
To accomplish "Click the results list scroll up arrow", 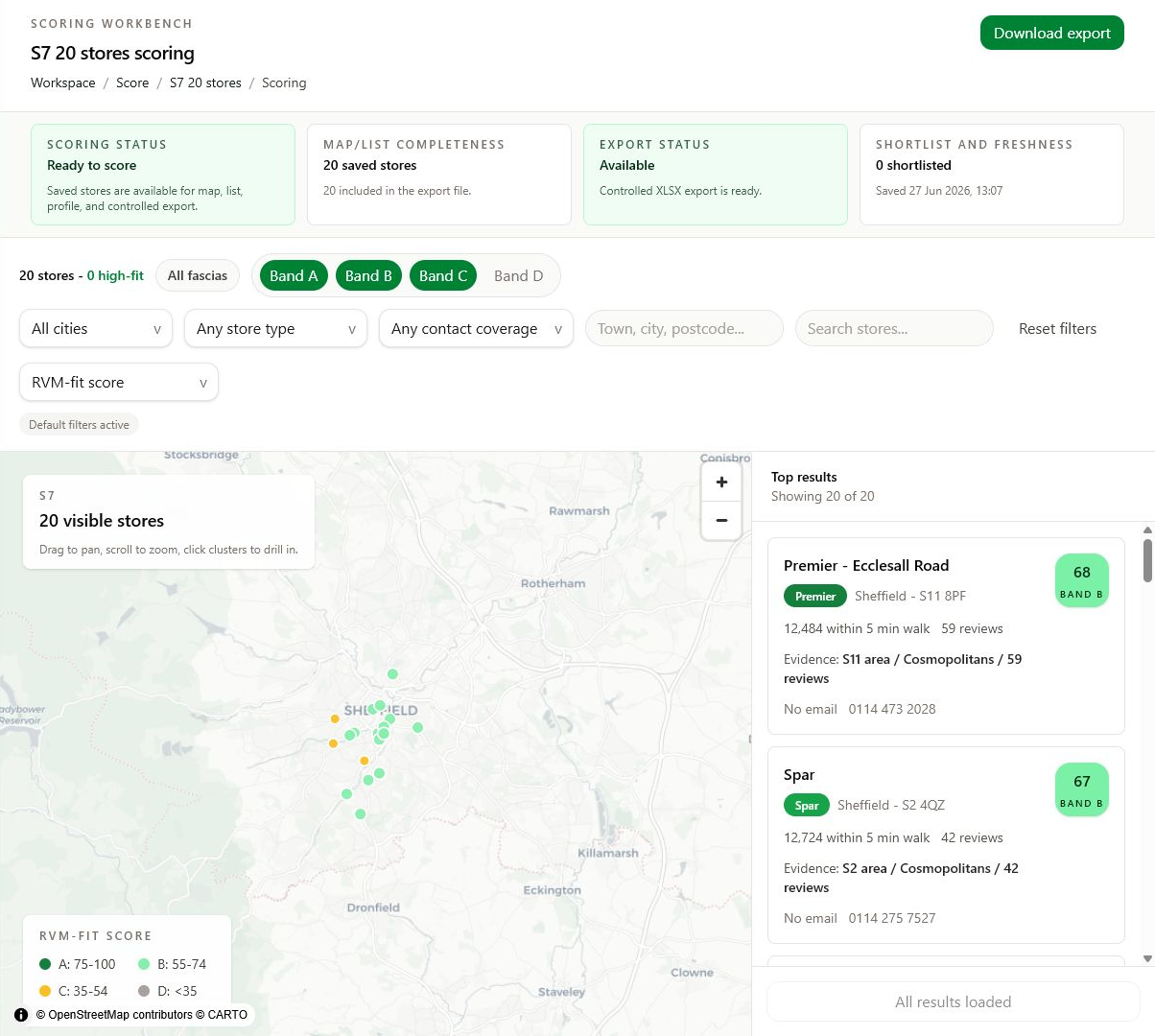I will tap(1147, 530).
